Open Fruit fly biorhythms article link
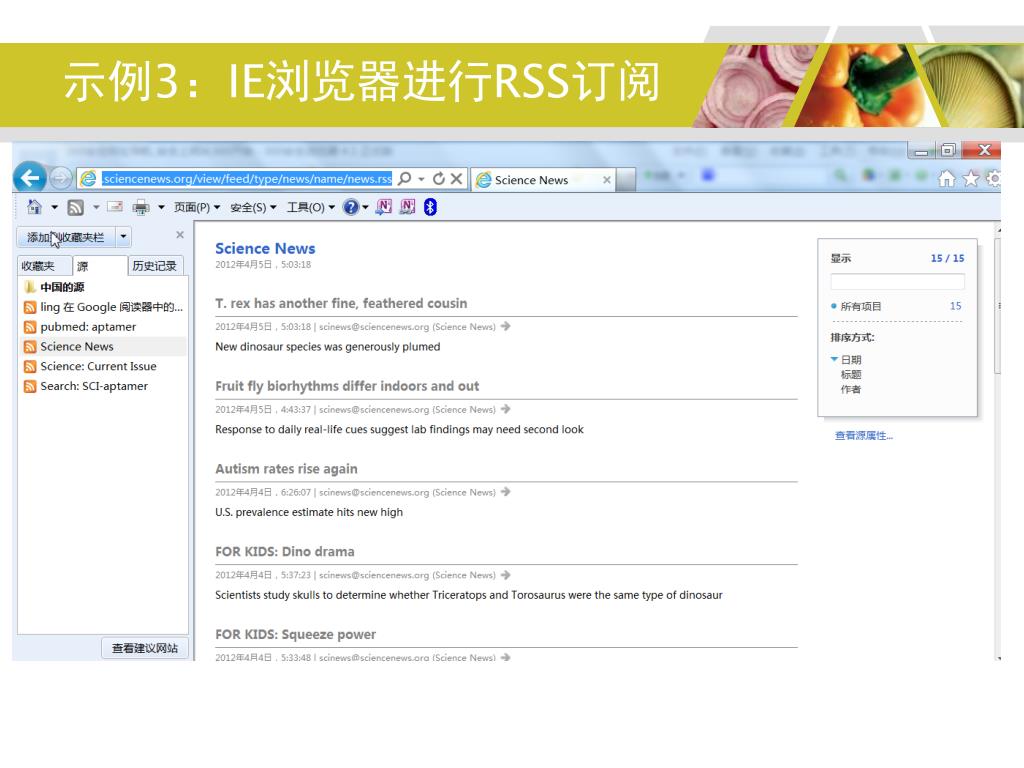Screen dimensions: 1024x768 pos(347,386)
